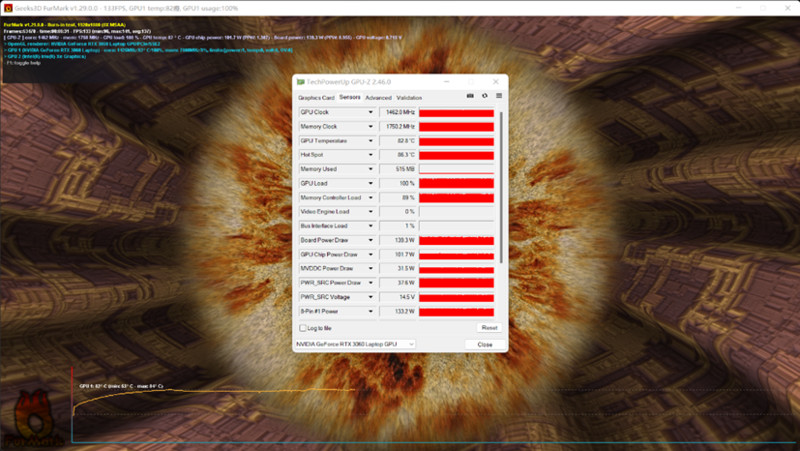Open the Memory Clock sensor dropdown
This screenshot has width=800, height=451.
[x=370, y=127]
